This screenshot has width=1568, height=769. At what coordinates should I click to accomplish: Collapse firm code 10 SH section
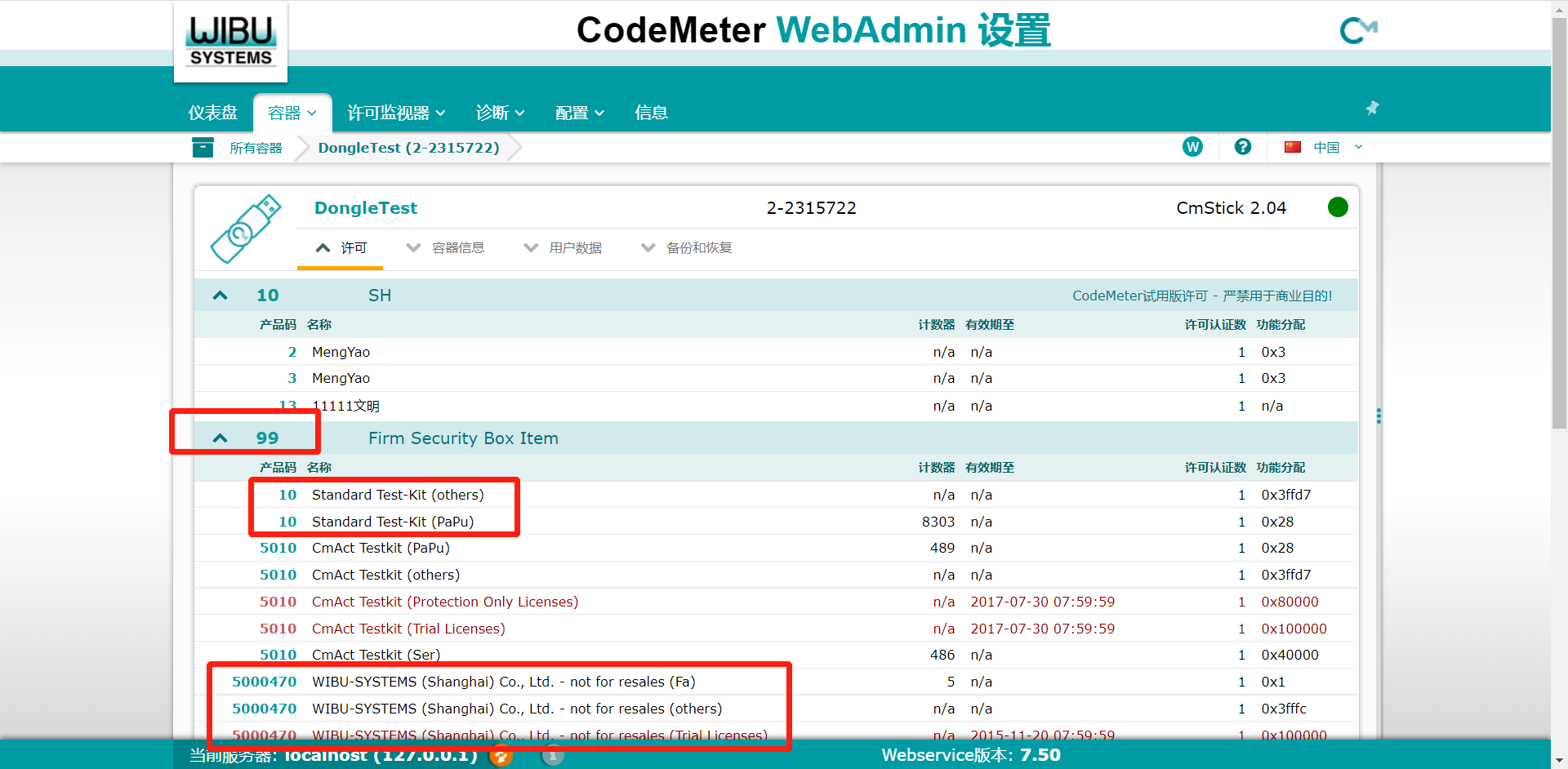click(220, 296)
